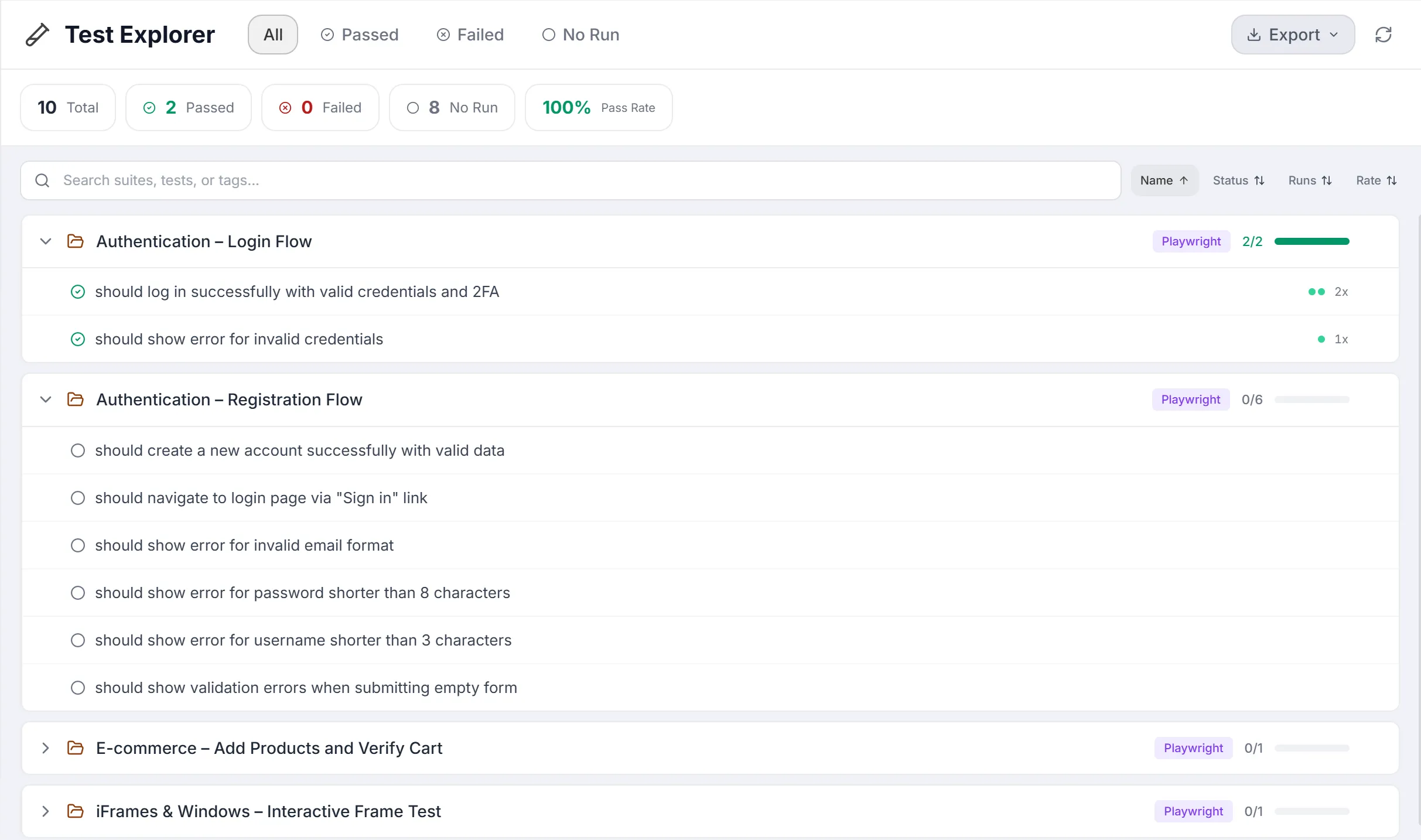Click the green run dot beside 1x
The image size is (1421, 840).
pos(1321,339)
